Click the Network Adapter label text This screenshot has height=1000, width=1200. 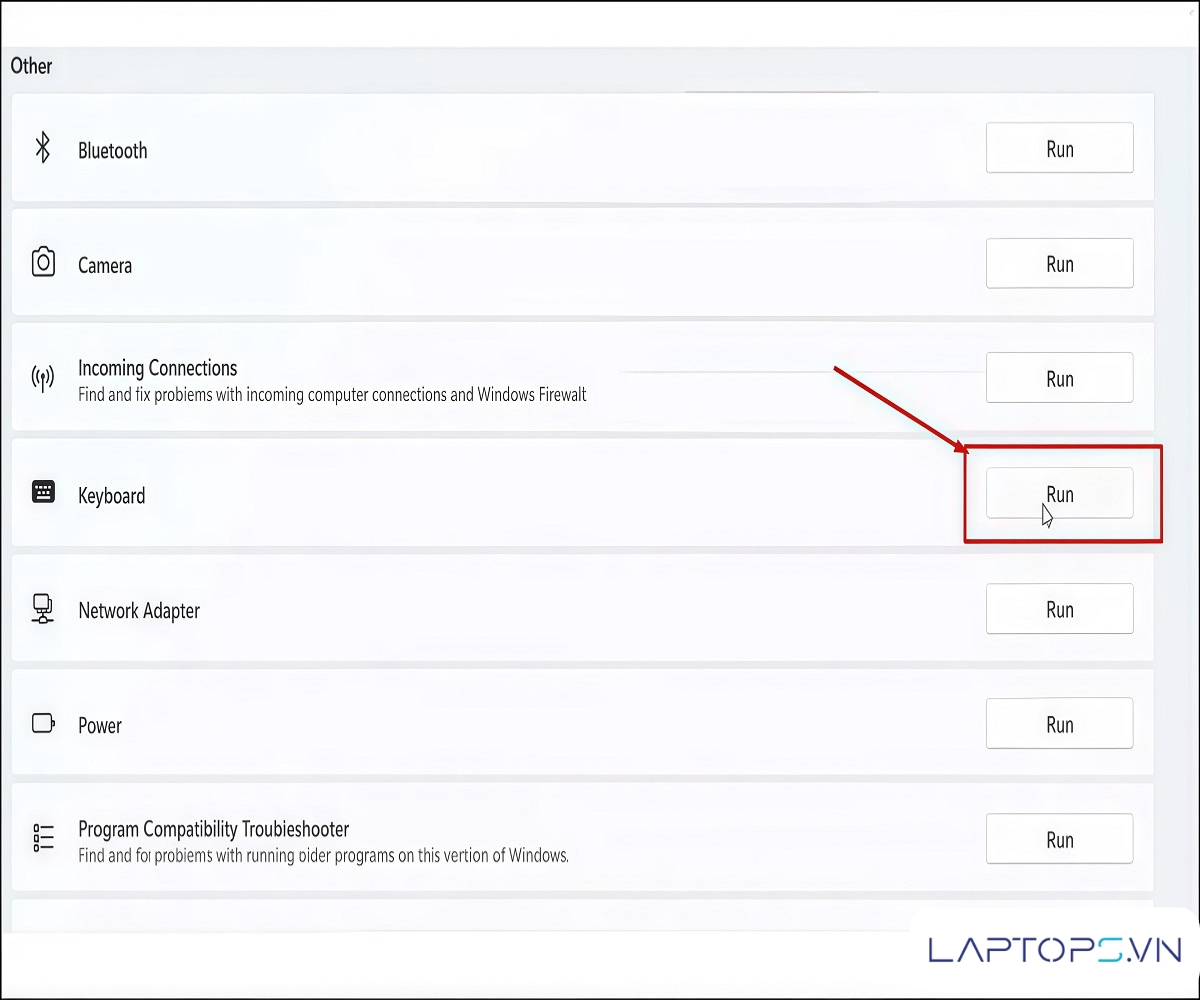coord(139,610)
